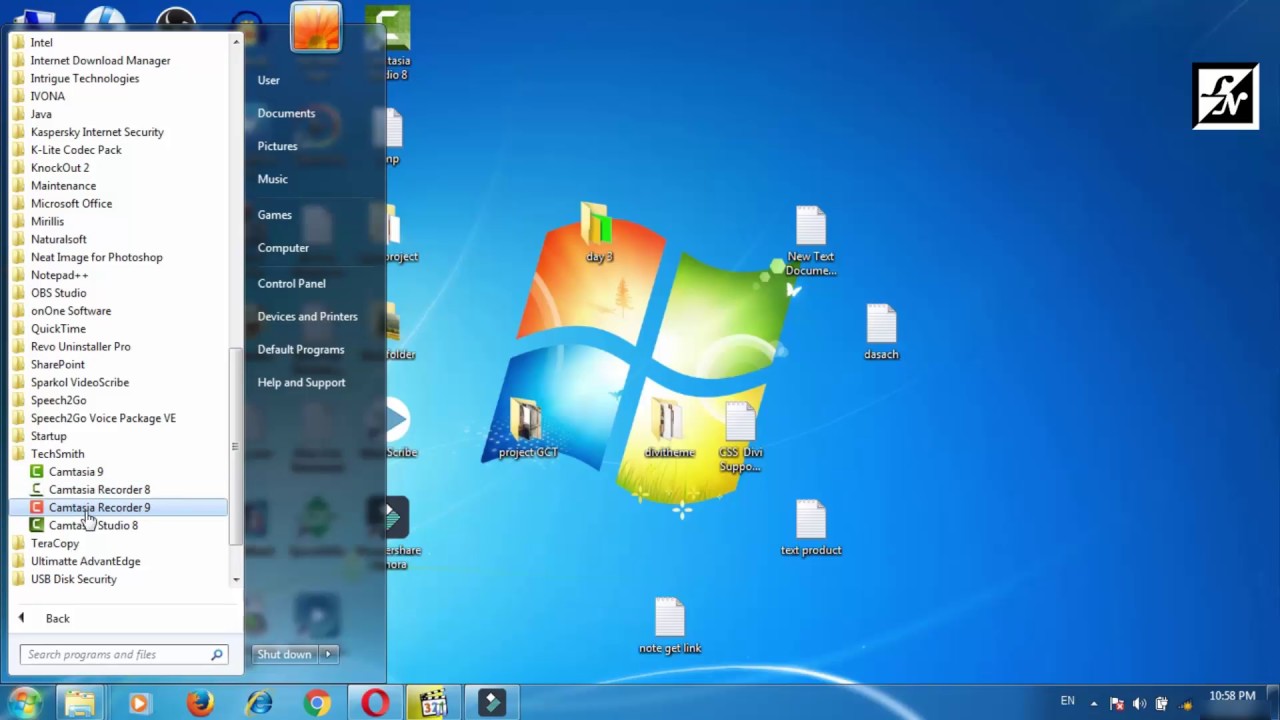This screenshot has height=720, width=1280.
Task: Launch Opera from taskbar
Action: (x=375, y=703)
